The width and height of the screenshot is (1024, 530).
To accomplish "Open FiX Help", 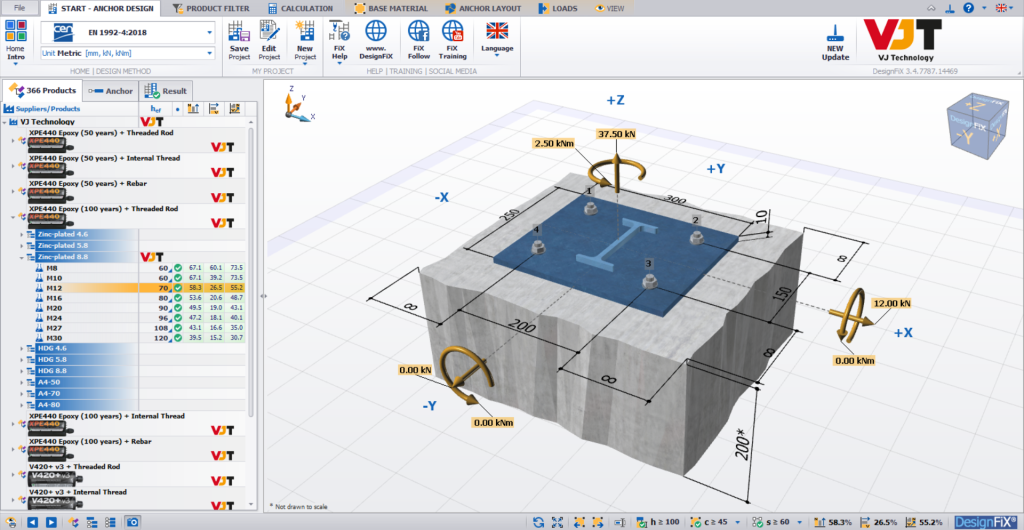I will (x=340, y=40).
